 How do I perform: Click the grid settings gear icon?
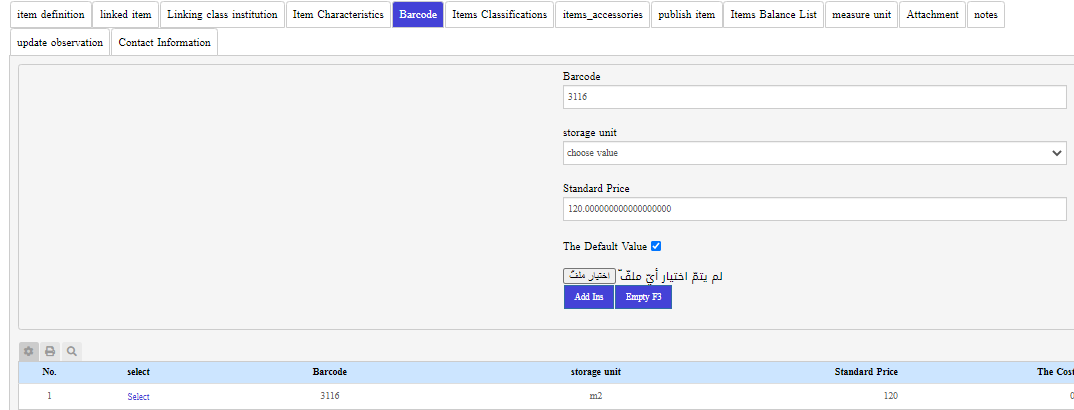(29, 351)
